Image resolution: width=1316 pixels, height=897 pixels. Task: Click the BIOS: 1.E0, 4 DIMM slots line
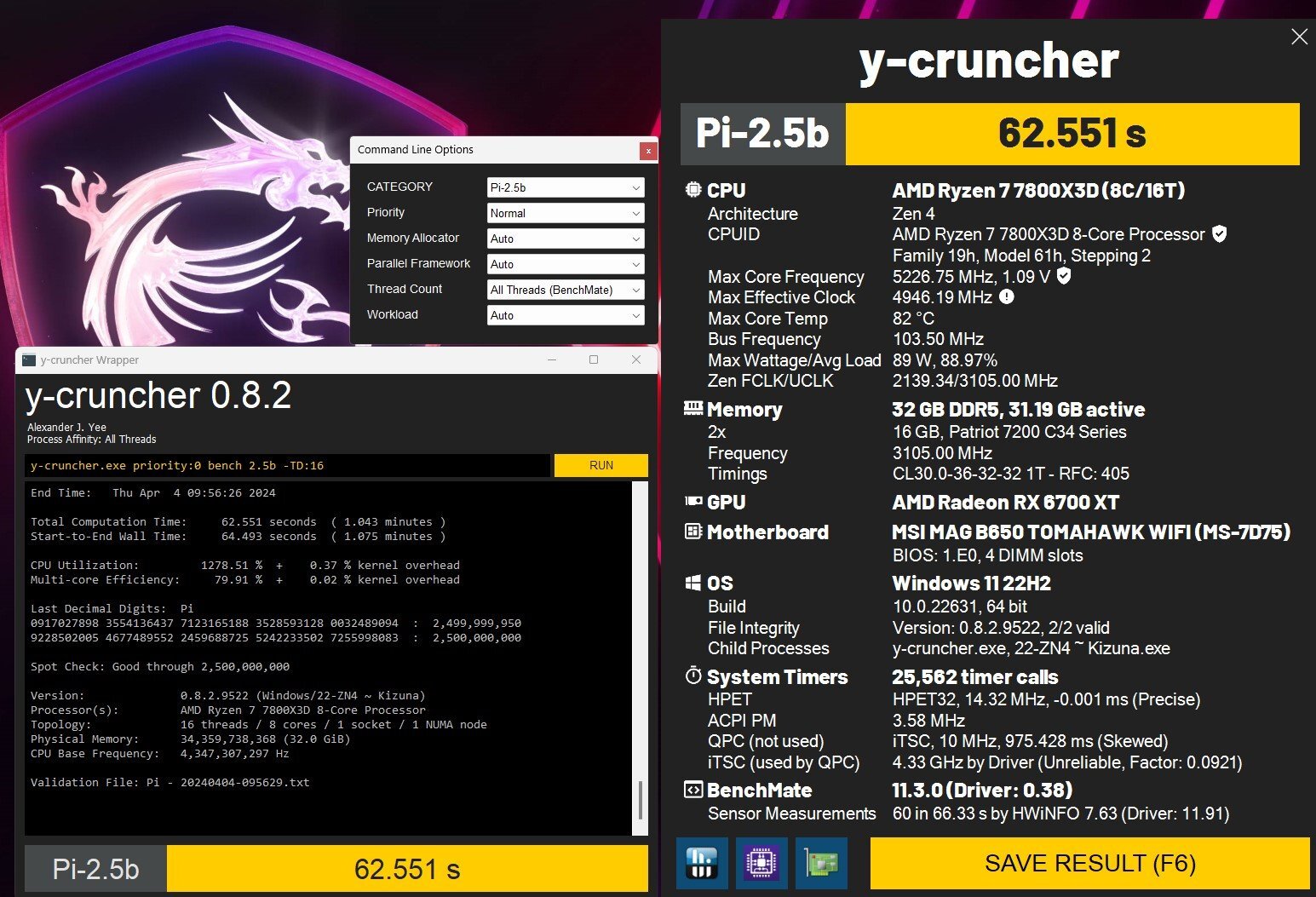[987, 555]
